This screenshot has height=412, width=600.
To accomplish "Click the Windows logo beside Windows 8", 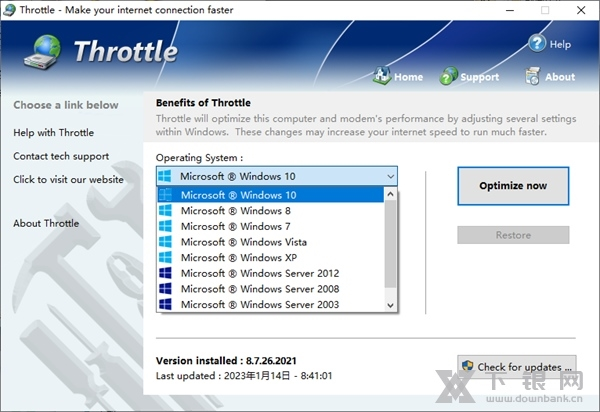I will pyautogui.click(x=165, y=211).
